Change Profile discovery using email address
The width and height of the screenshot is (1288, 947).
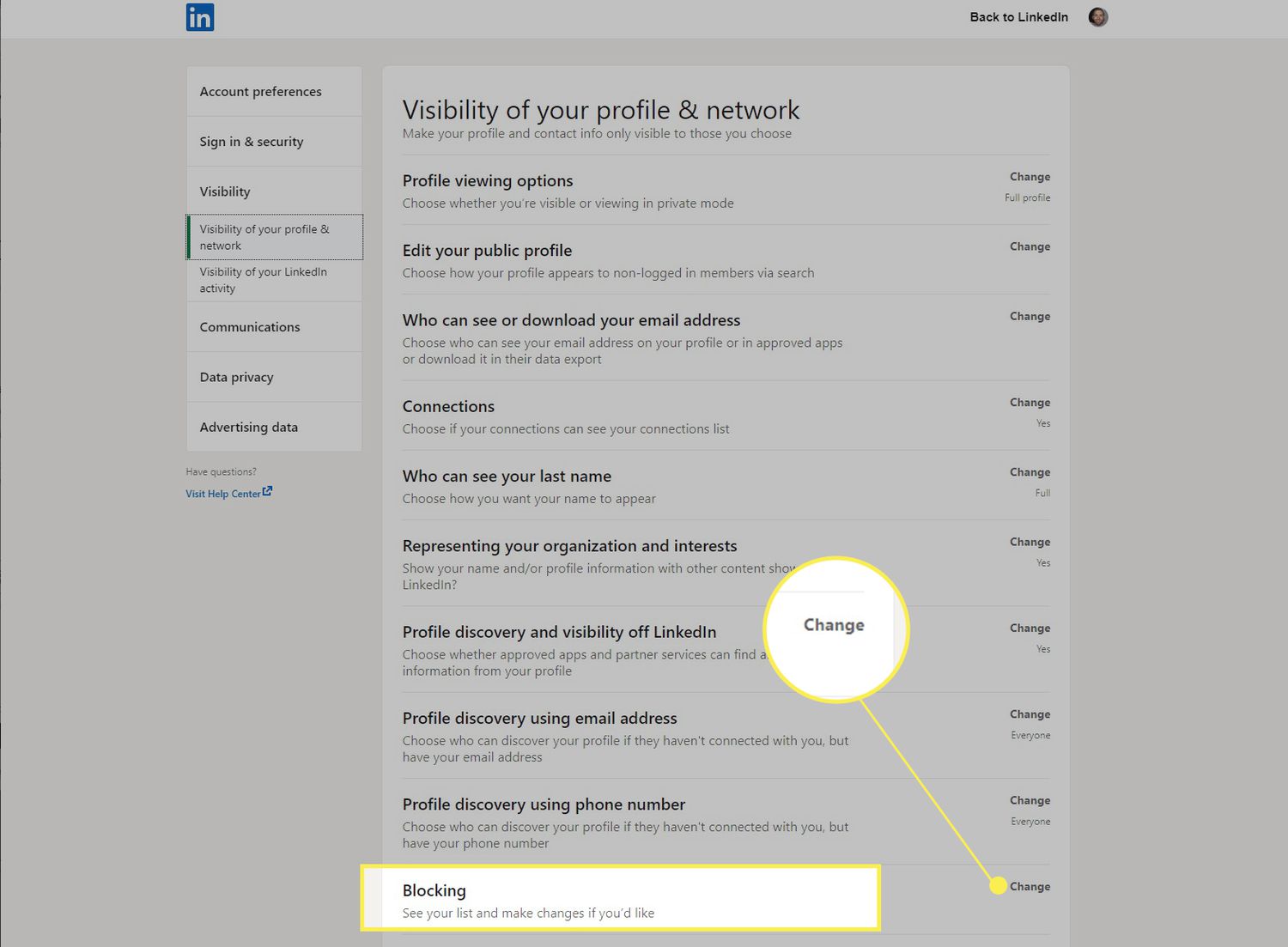pyautogui.click(x=1030, y=714)
